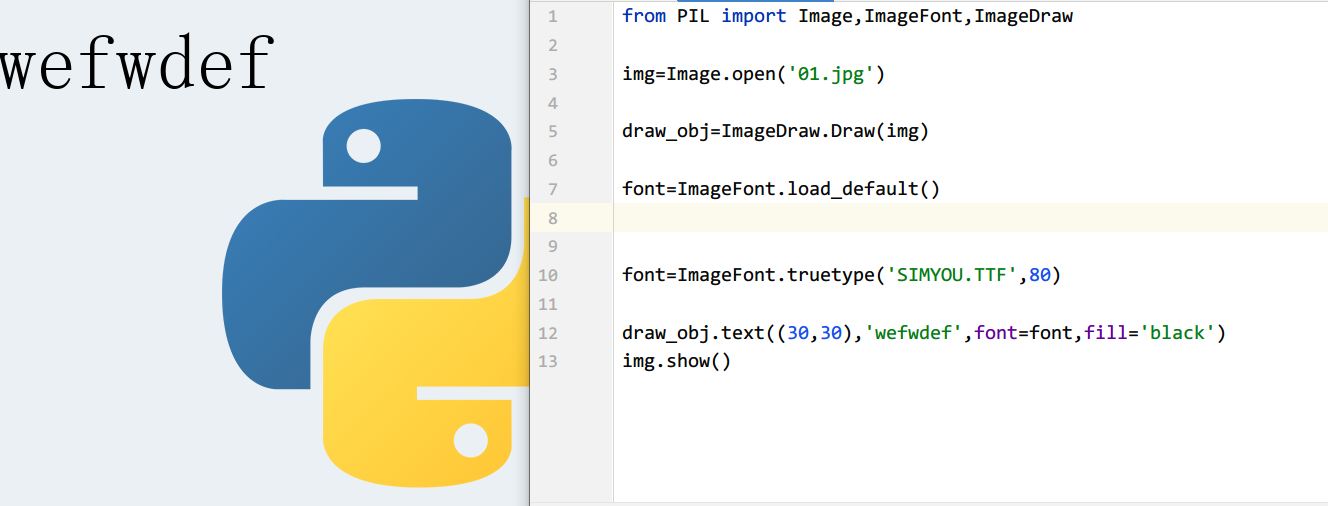Click line number 2 in the gutter

point(553,45)
